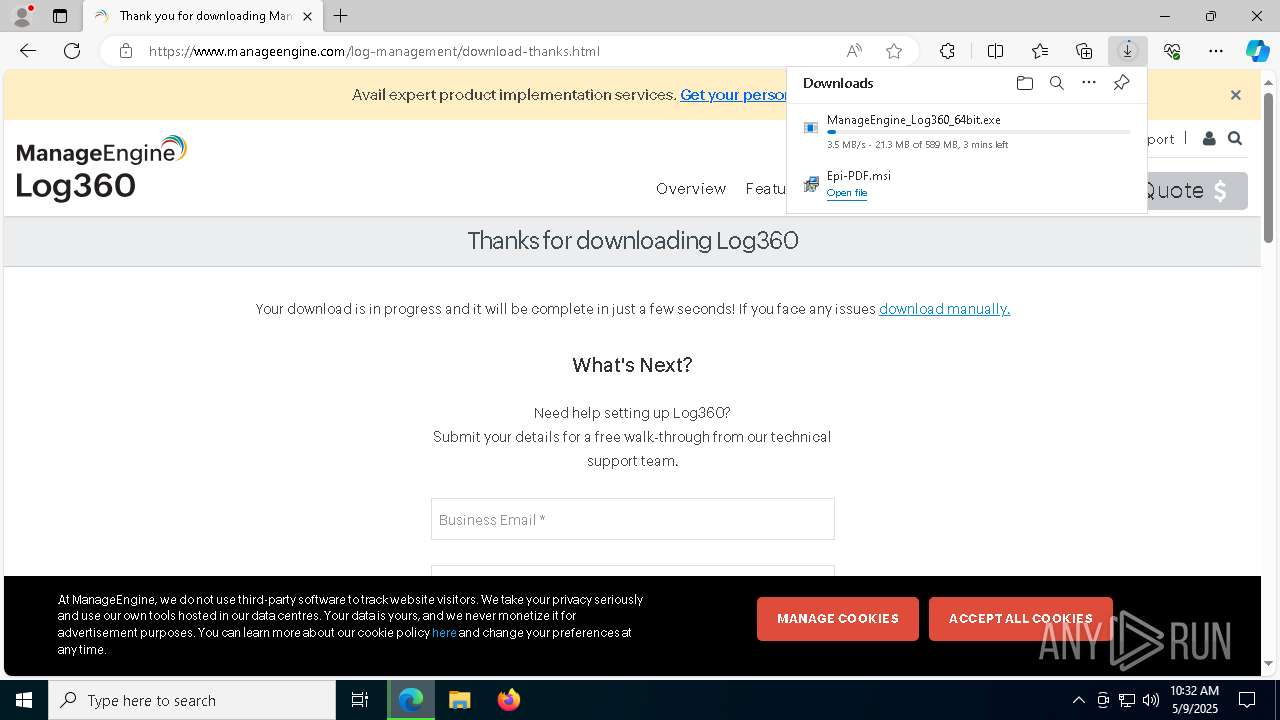Open the Downloads folder icon in the panel

[x=1025, y=83]
